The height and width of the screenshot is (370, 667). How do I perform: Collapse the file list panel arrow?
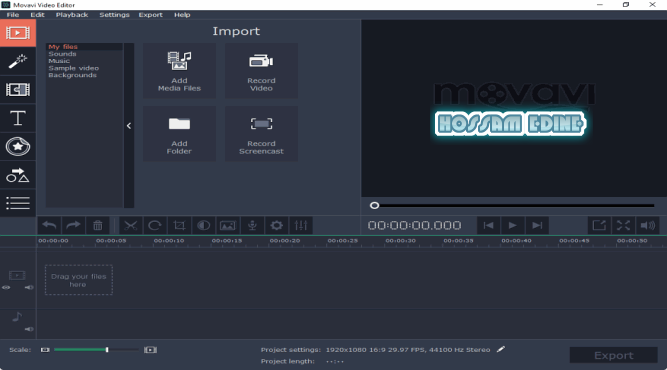pyautogui.click(x=129, y=125)
